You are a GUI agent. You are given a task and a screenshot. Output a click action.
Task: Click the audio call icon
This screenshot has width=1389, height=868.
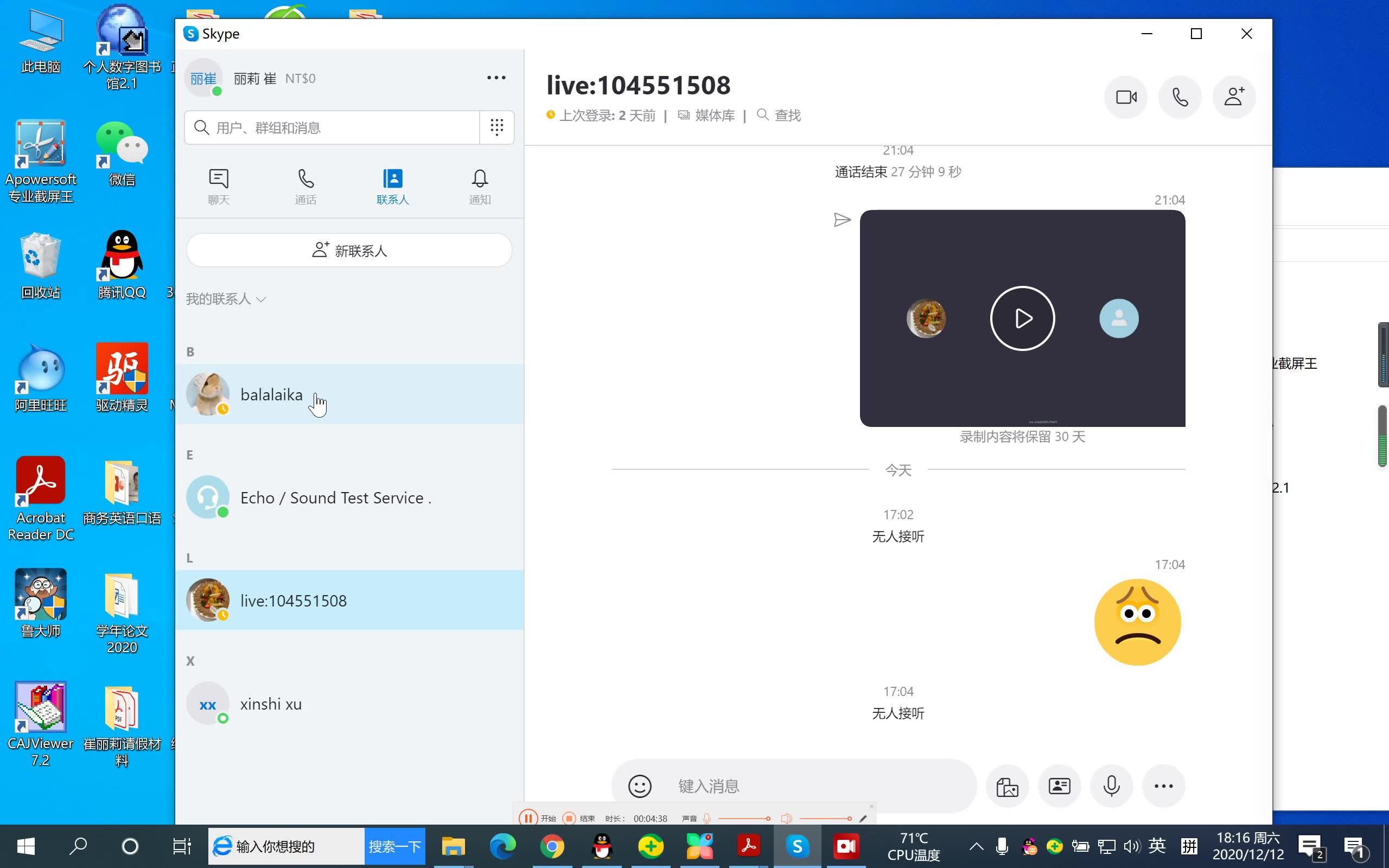(x=1180, y=96)
